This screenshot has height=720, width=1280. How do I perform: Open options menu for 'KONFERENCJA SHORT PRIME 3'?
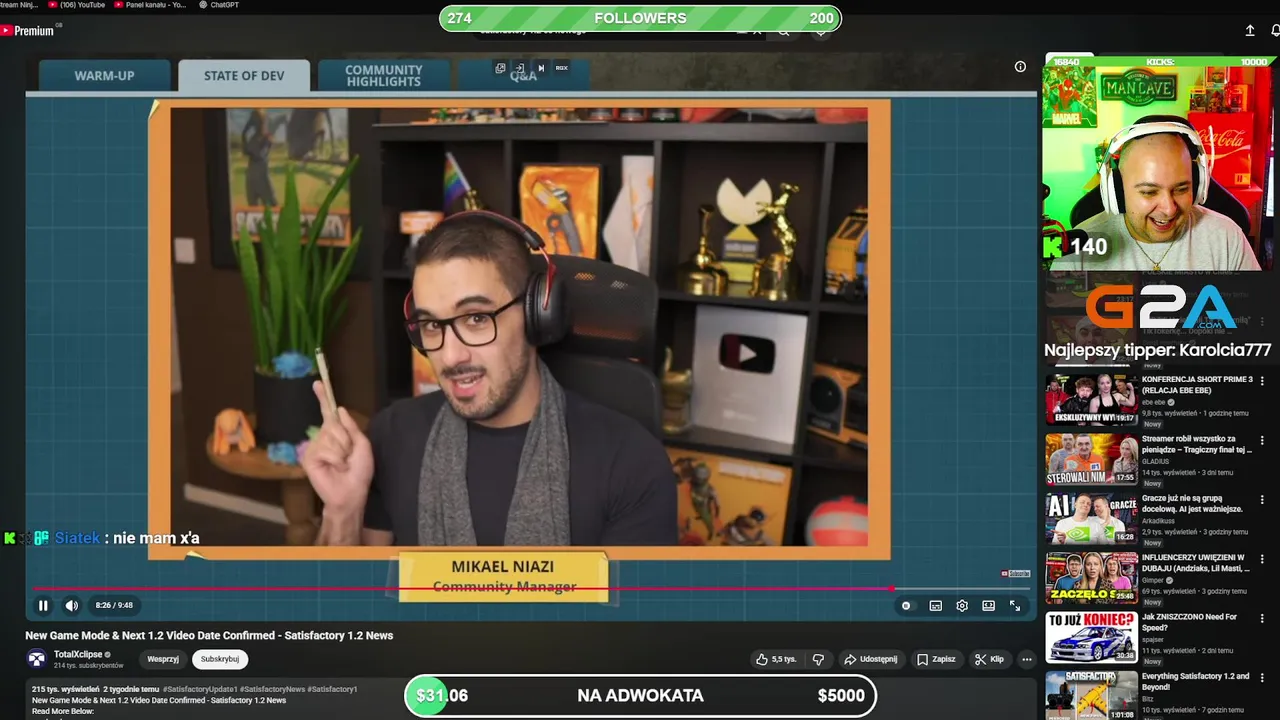(1262, 381)
